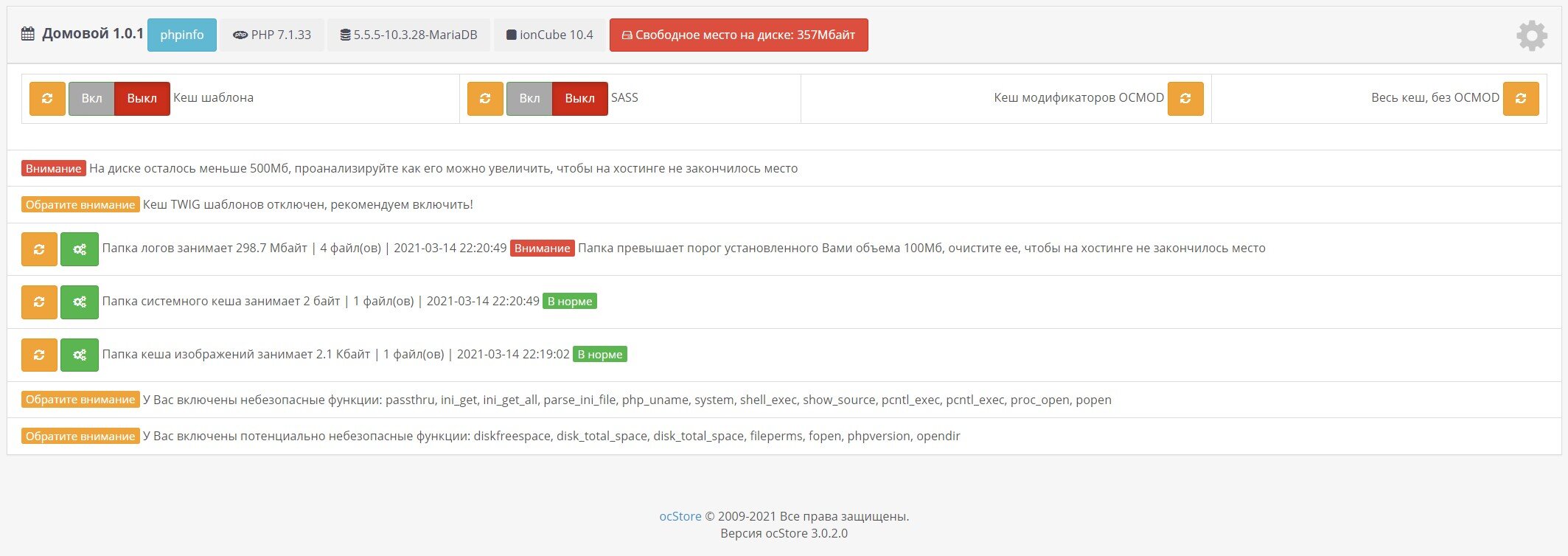Turn on SASS with Вкл
Image resolution: width=1568 pixels, height=556 pixels.
point(529,99)
